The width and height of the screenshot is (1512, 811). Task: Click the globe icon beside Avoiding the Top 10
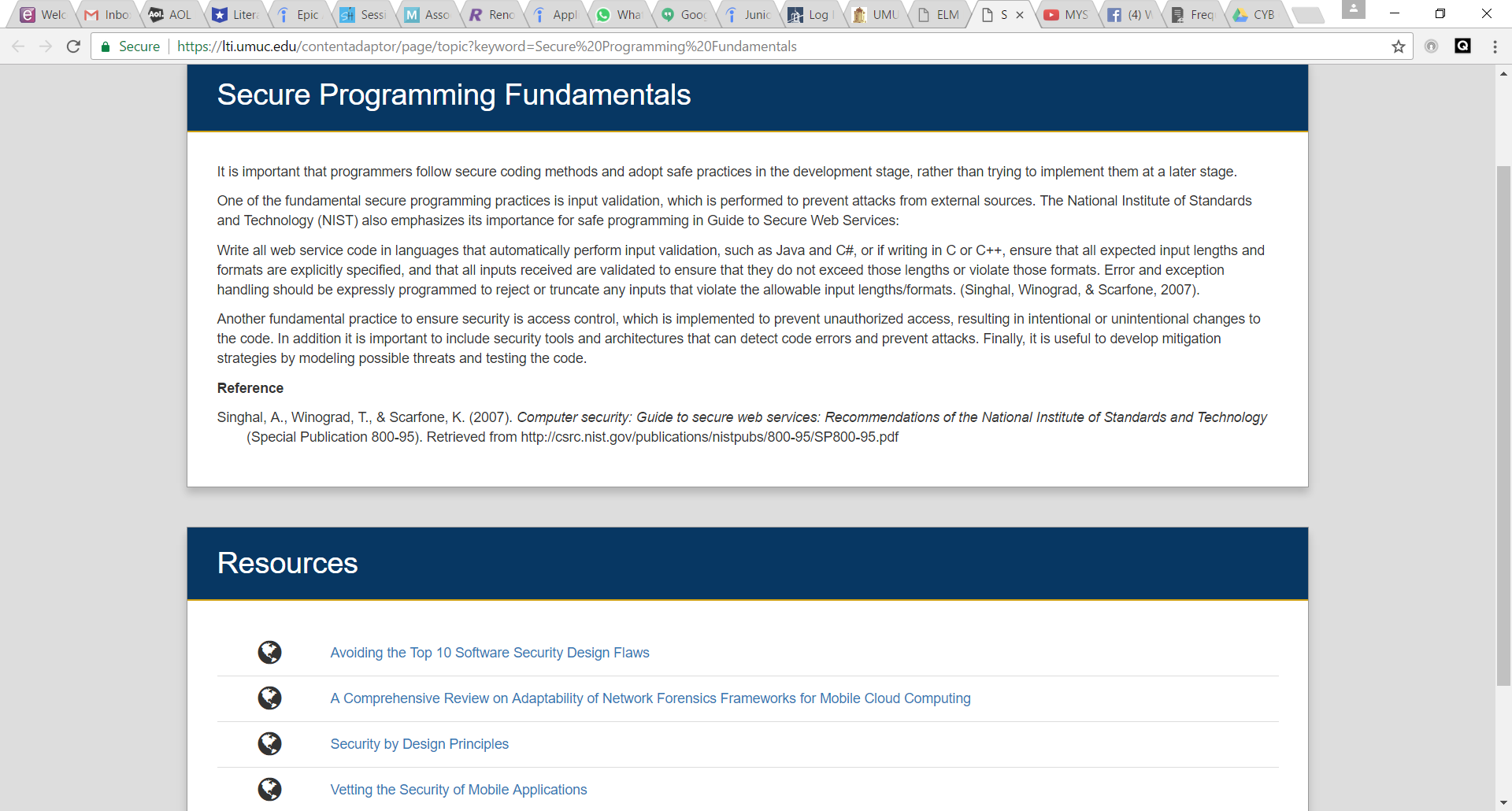tap(269, 653)
